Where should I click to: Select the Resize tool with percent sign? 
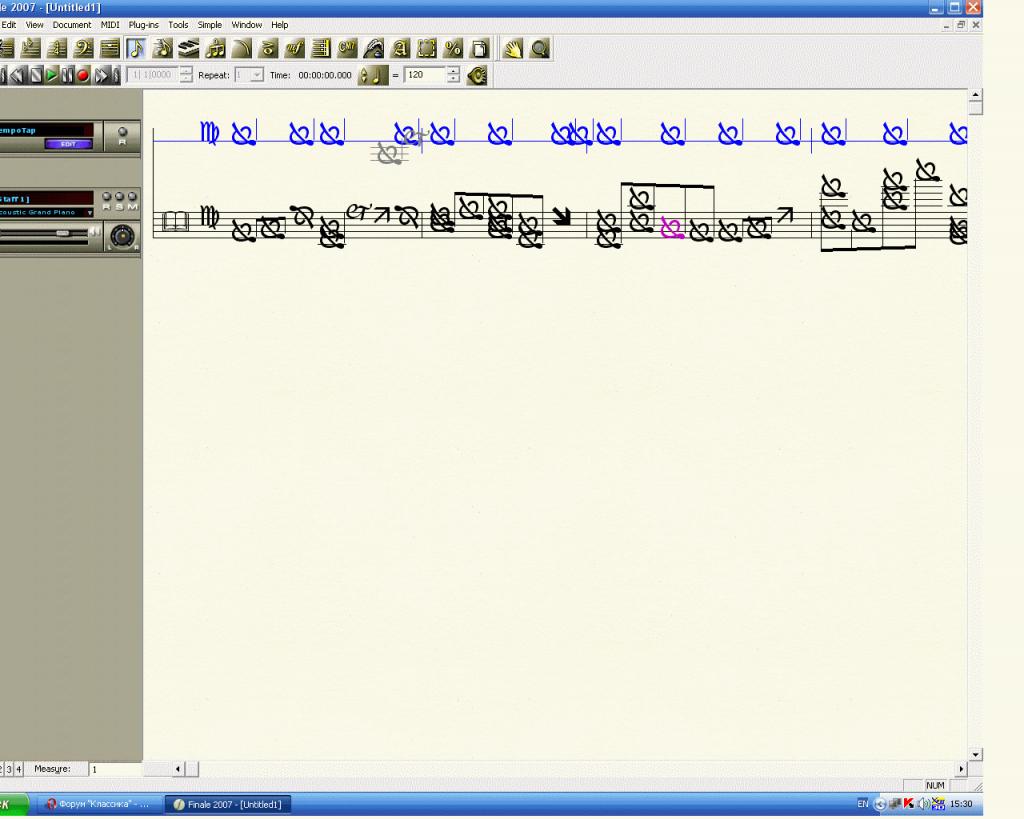pos(453,48)
